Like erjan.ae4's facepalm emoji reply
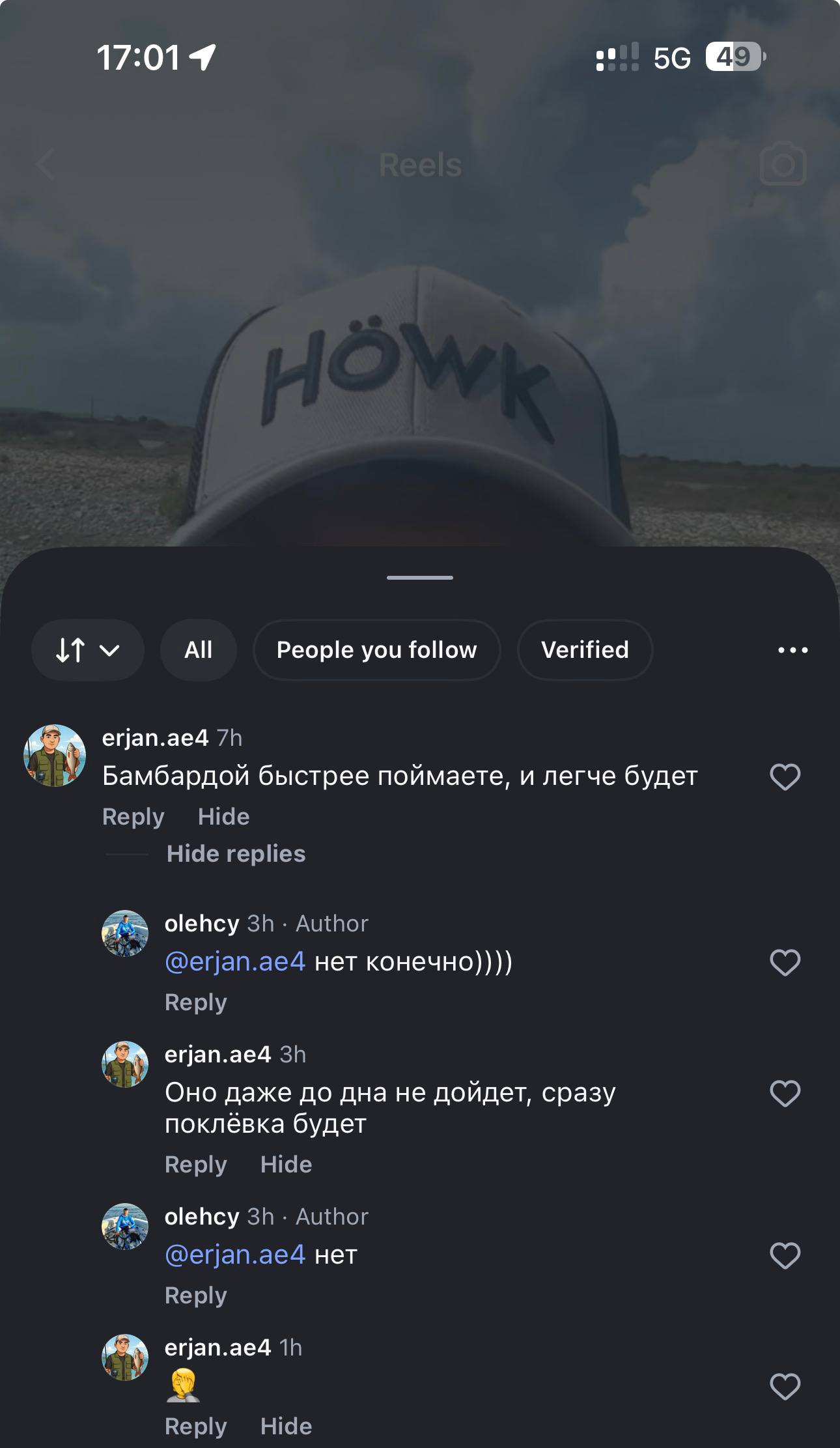 [785, 1386]
